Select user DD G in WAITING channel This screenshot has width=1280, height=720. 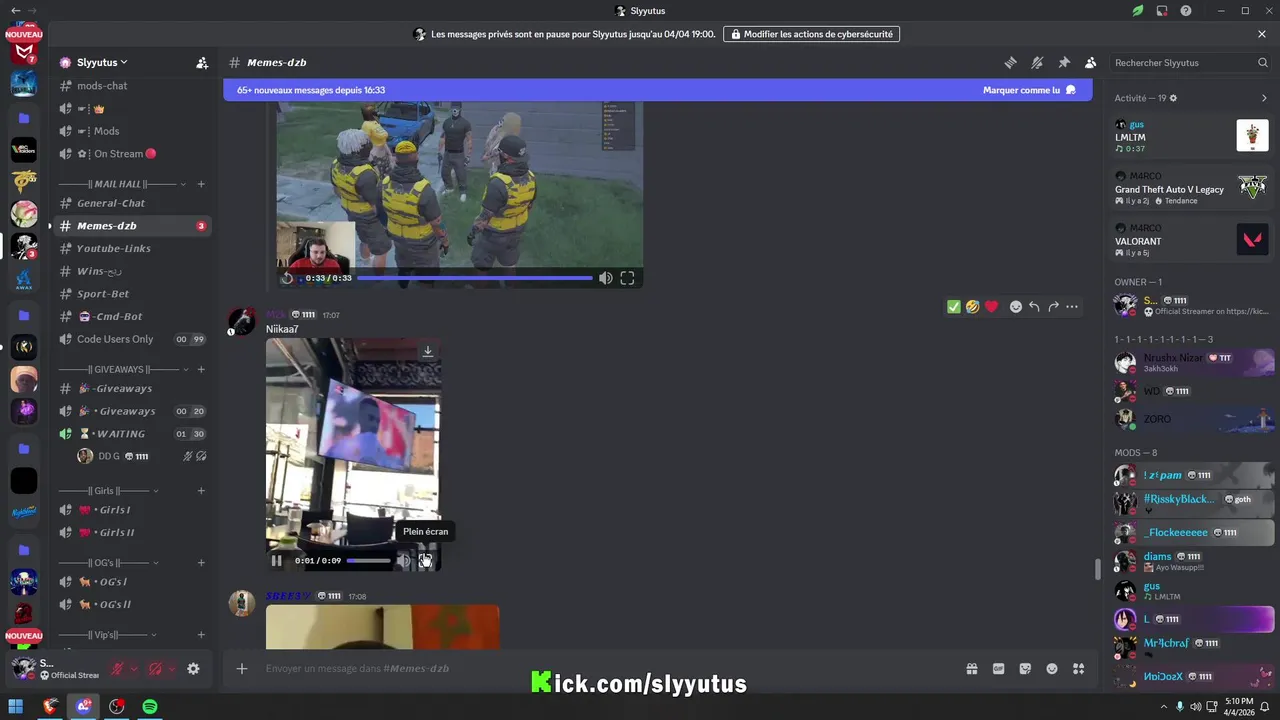[142, 456]
